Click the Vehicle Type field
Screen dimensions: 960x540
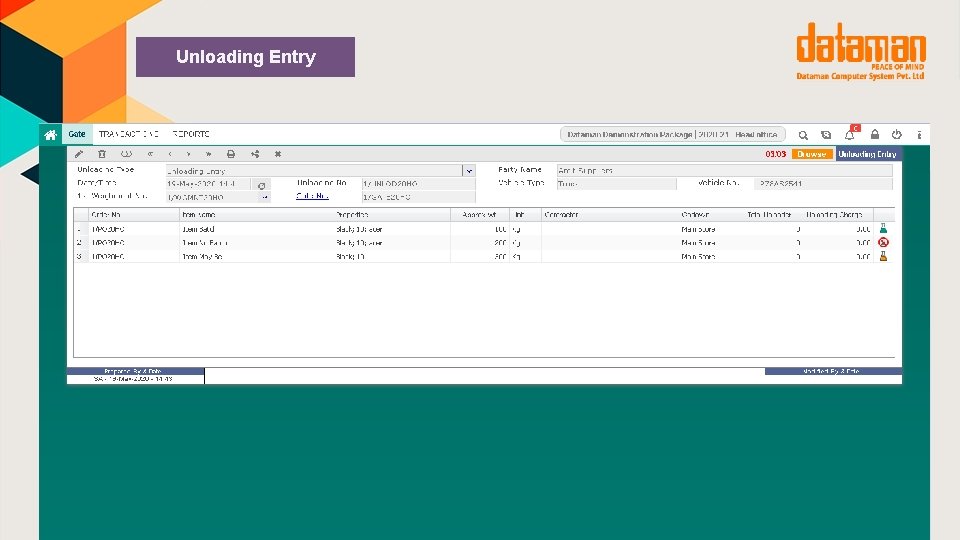617,184
